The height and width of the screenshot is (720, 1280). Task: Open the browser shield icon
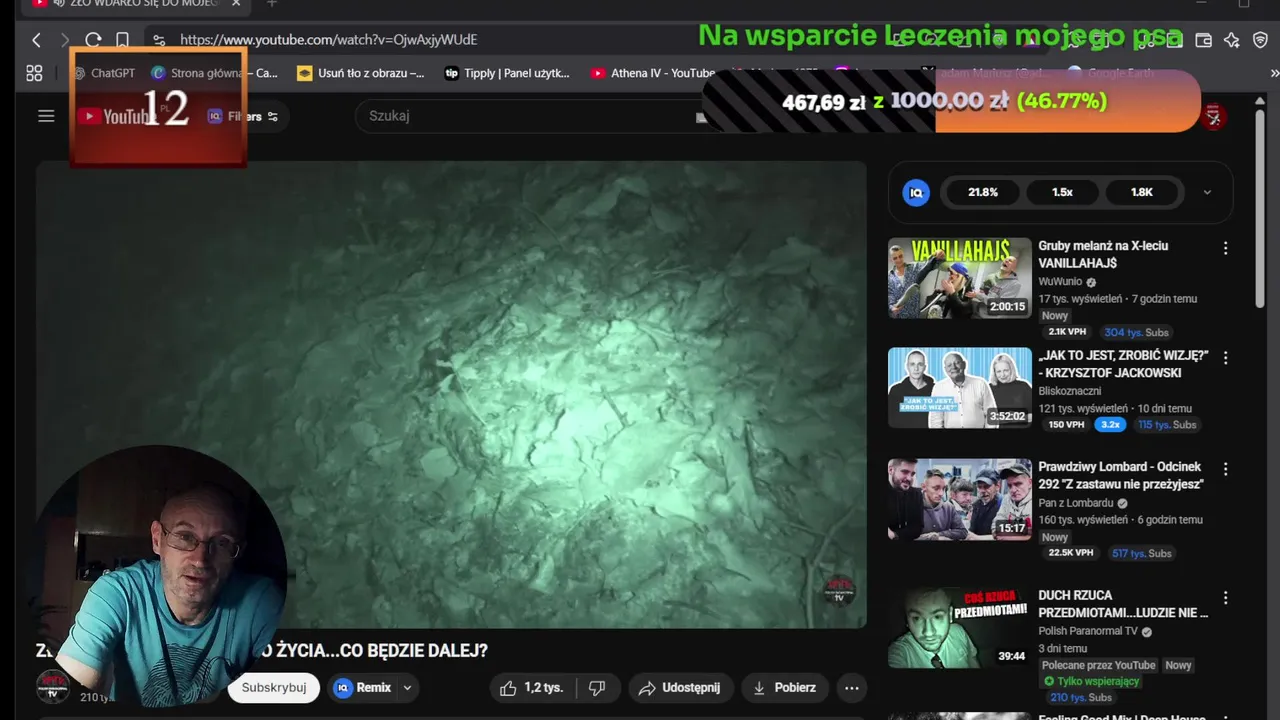(1260, 40)
